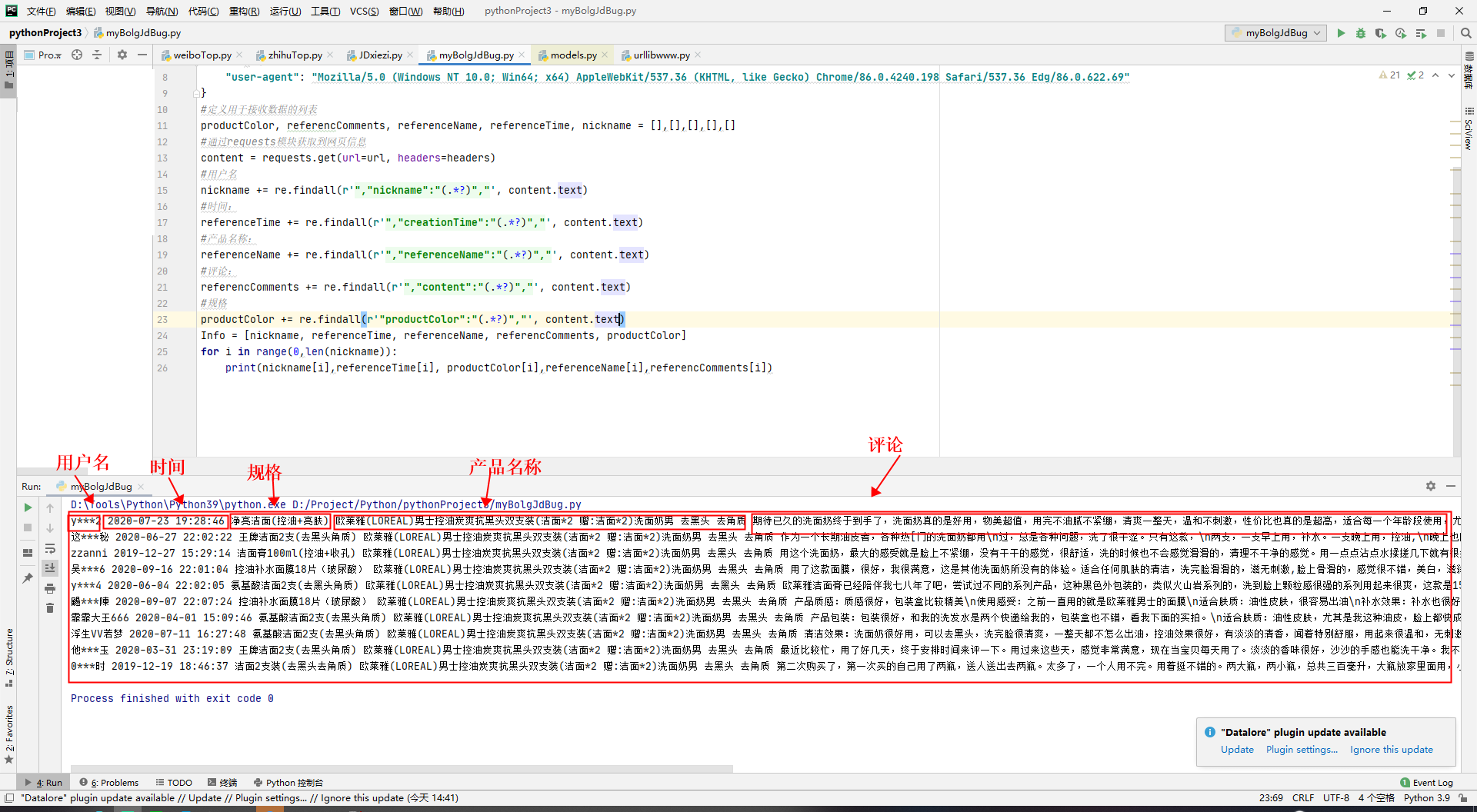The width and height of the screenshot is (1477, 812).
Task: Switch Python 3.9 interpreter
Action: coord(1426,798)
